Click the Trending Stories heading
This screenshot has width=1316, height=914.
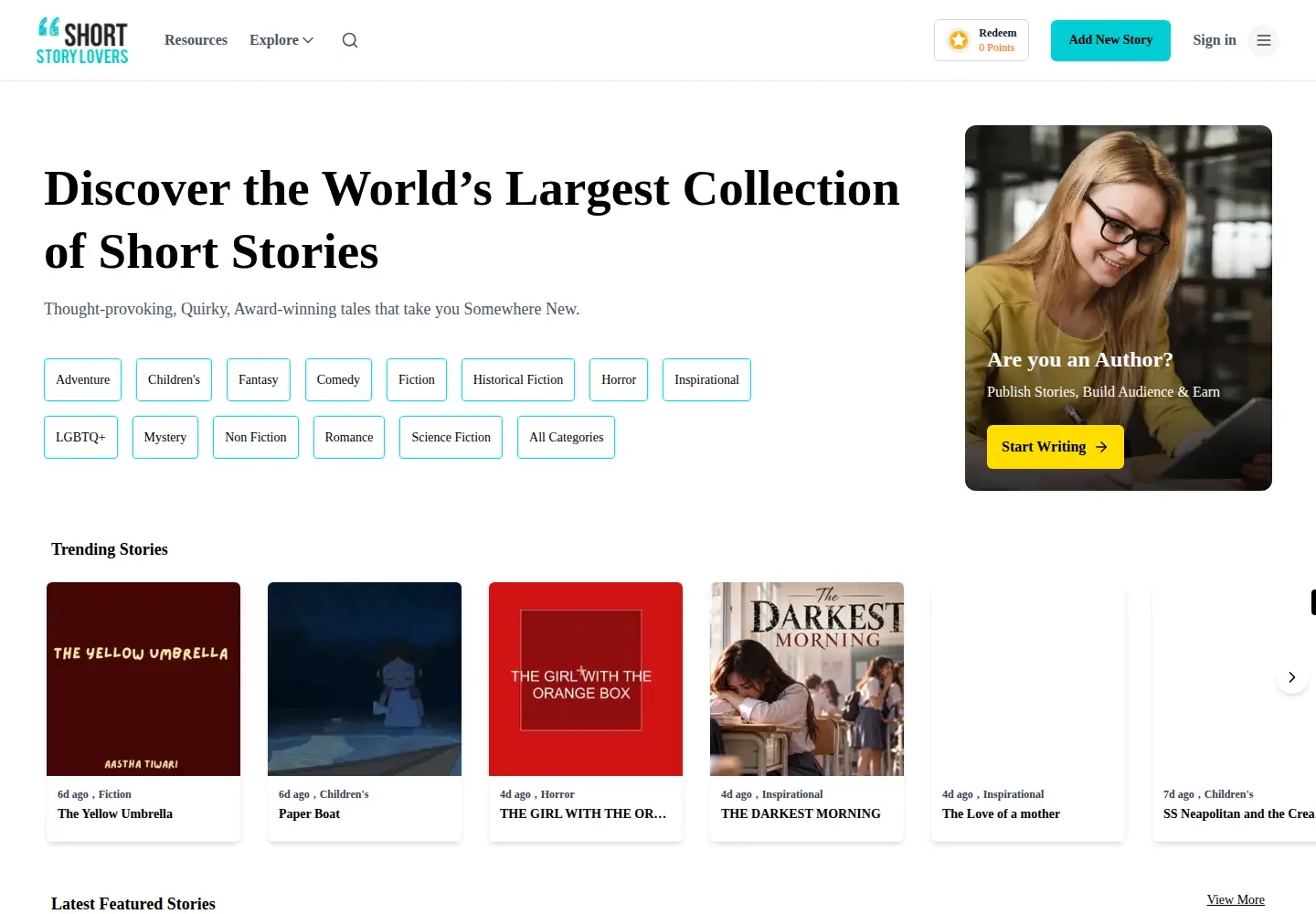pyautogui.click(x=110, y=549)
